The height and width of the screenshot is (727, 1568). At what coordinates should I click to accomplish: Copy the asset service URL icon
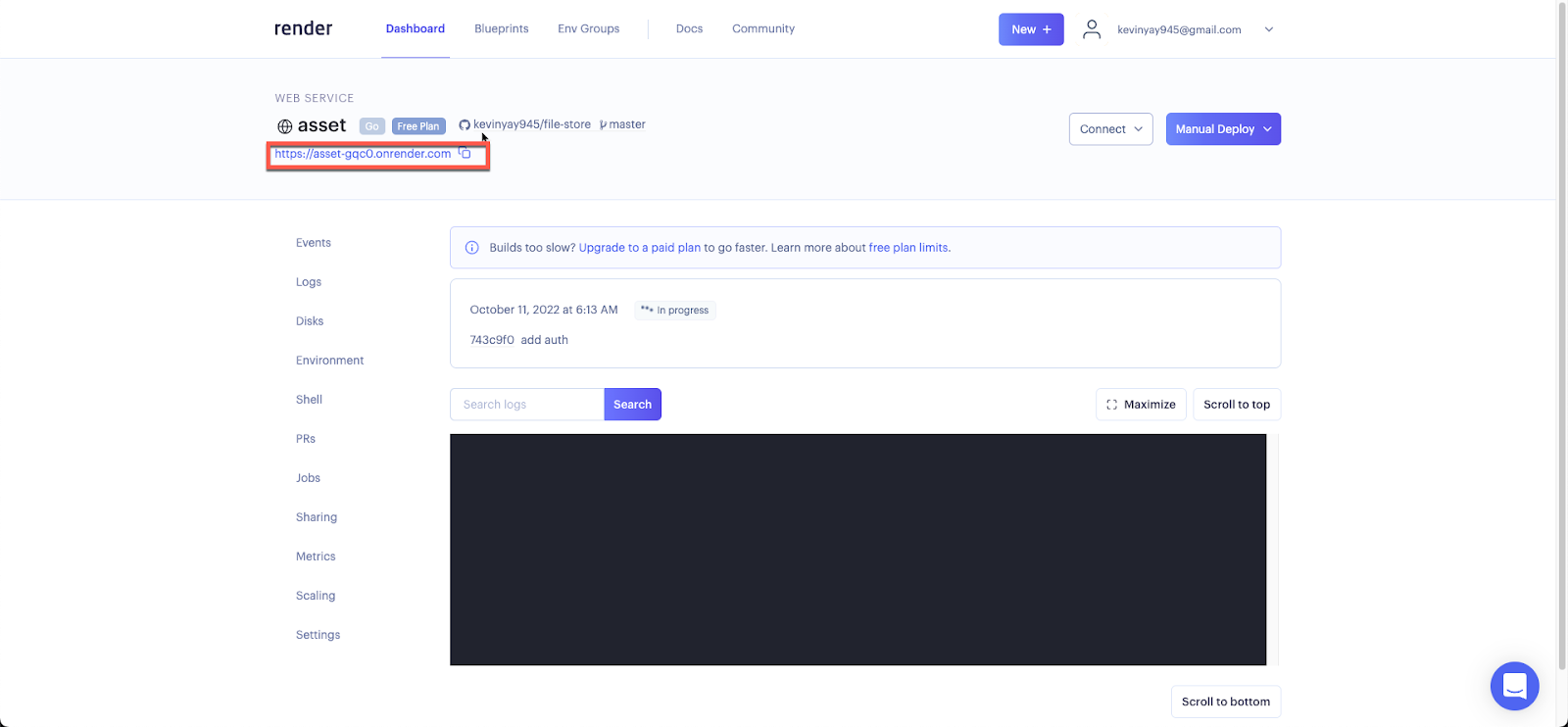coord(465,153)
